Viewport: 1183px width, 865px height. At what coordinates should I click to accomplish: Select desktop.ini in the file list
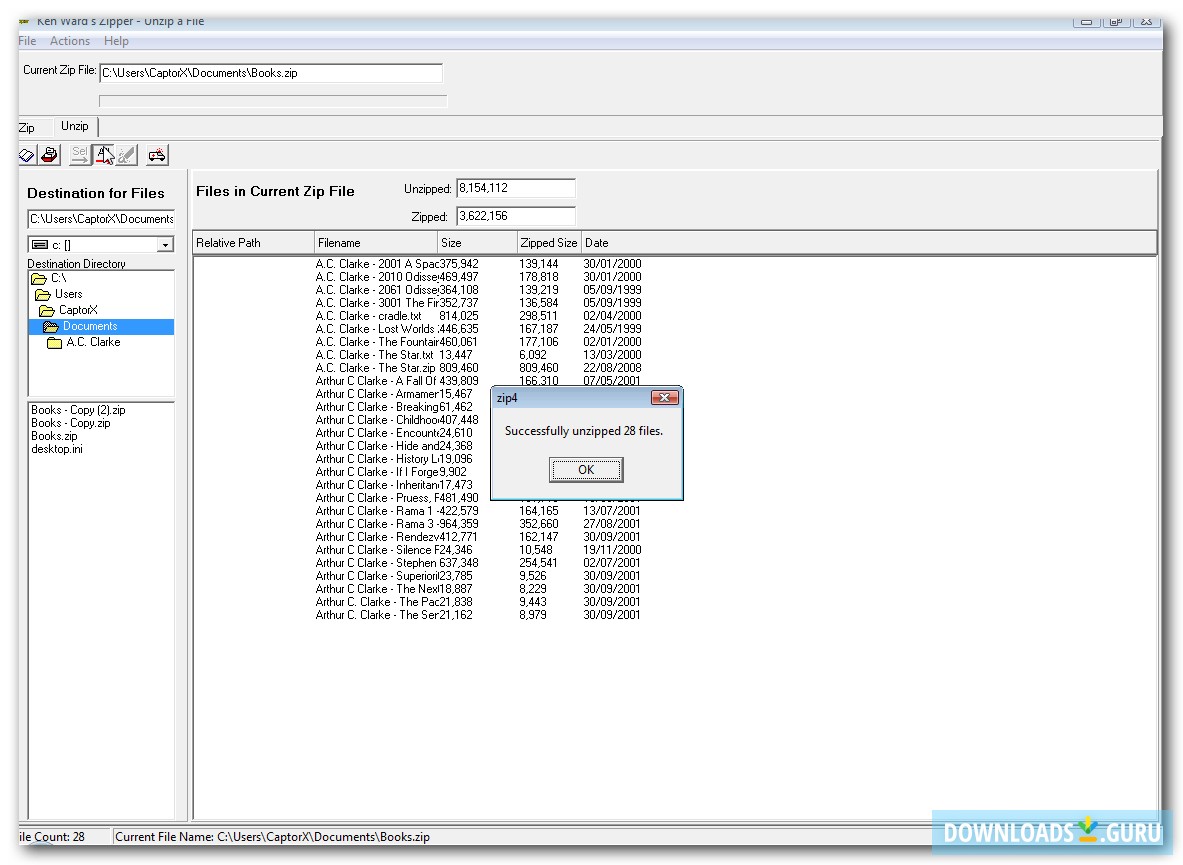[57, 449]
